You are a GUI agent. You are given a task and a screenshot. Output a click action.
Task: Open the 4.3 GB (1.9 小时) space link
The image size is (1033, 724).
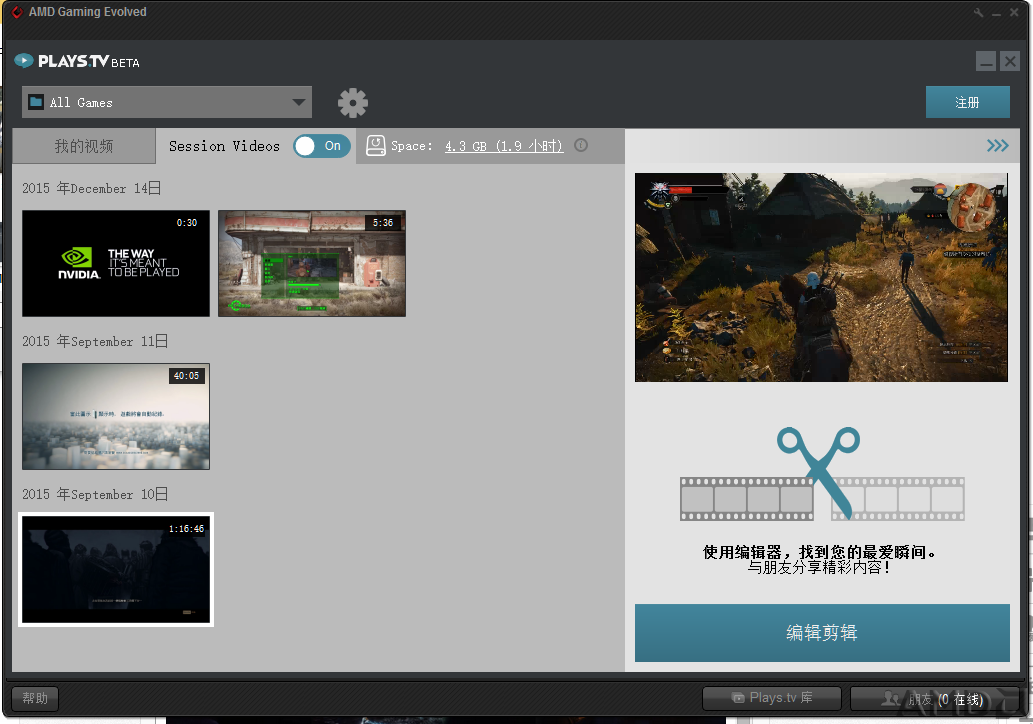(x=504, y=146)
